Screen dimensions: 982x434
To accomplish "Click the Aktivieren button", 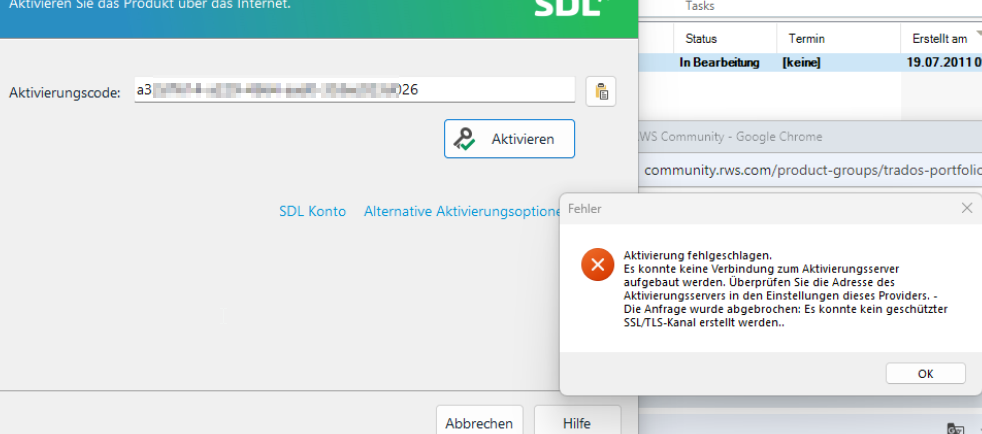I will click(509, 138).
